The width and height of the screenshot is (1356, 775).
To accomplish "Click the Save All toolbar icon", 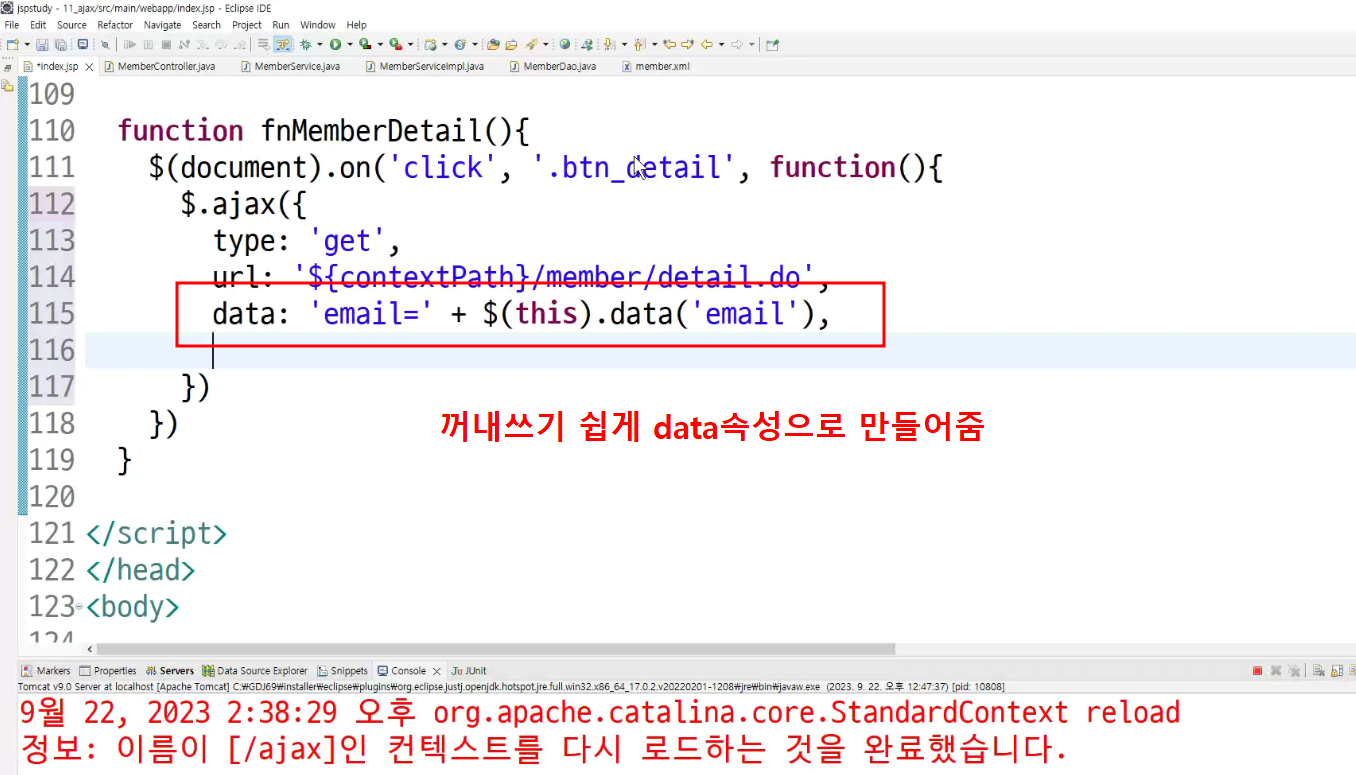I will click(x=60, y=44).
